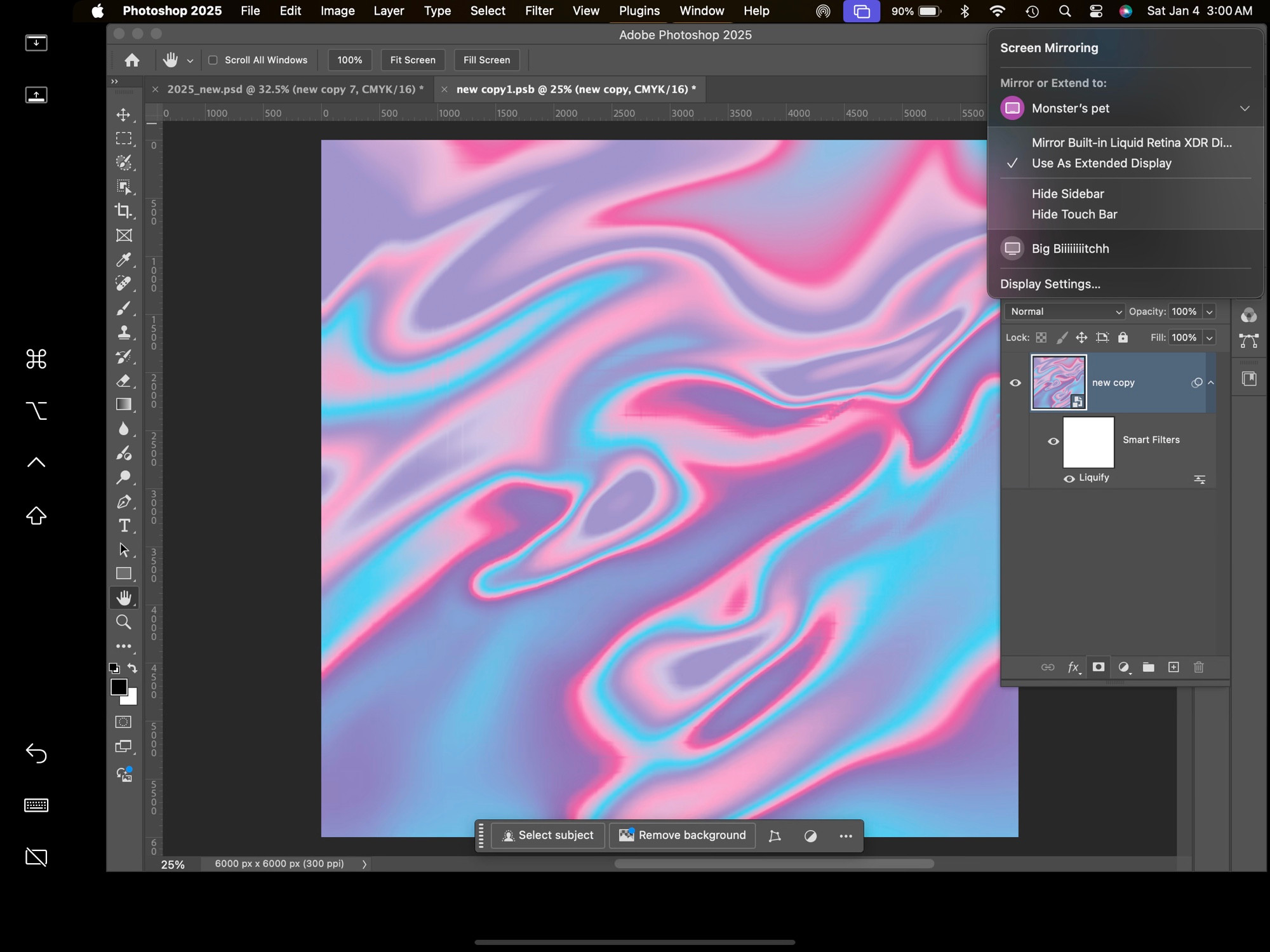Image resolution: width=1270 pixels, height=952 pixels.
Task: Open the Filter menu
Action: coord(539,11)
